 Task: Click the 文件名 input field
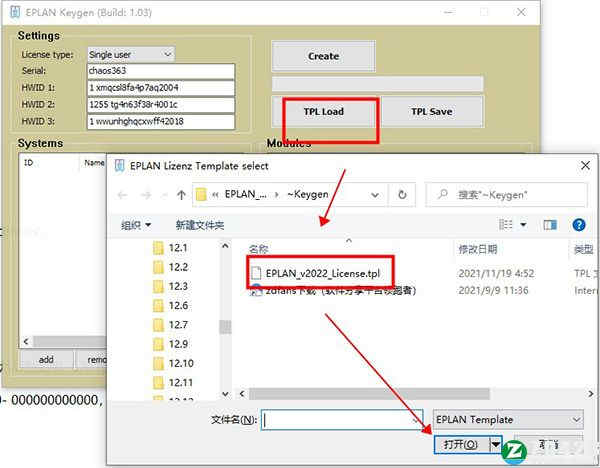coord(342,420)
